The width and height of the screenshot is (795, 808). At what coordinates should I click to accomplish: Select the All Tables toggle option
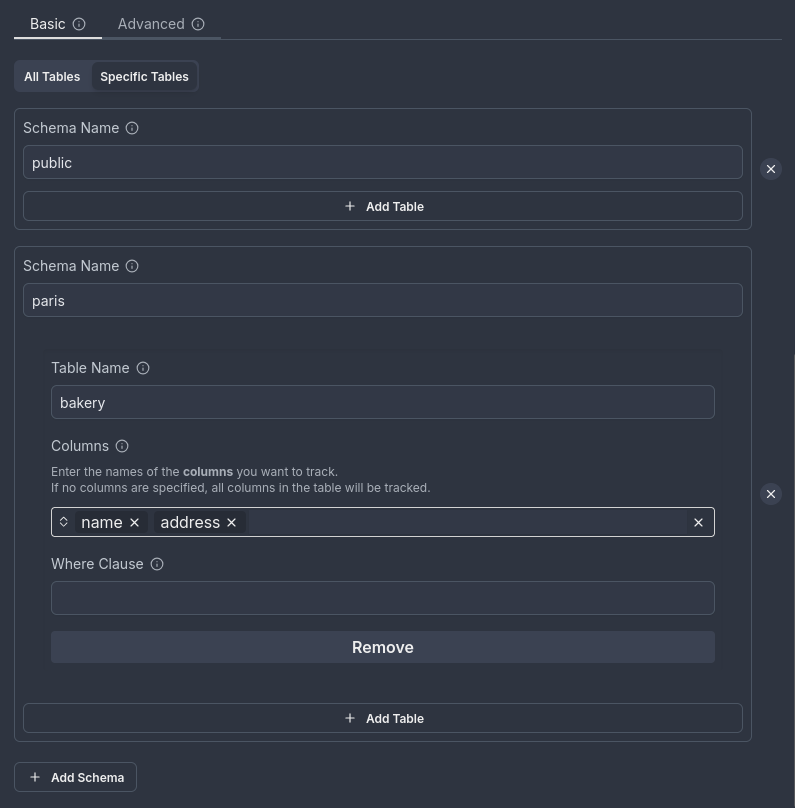pyautogui.click(x=52, y=77)
